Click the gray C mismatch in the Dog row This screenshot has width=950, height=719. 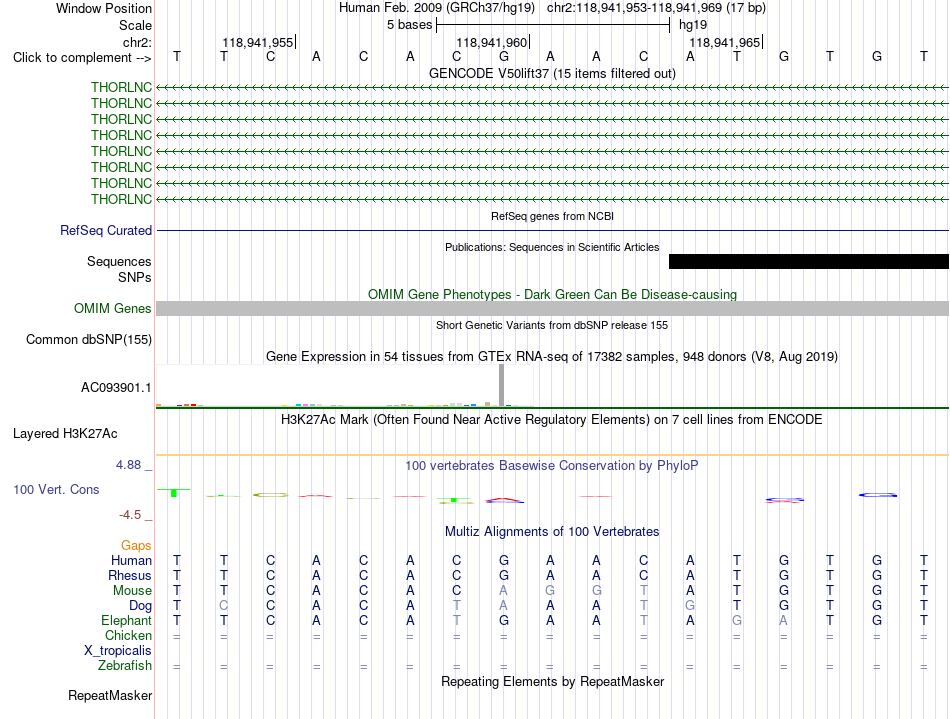pos(224,605)
